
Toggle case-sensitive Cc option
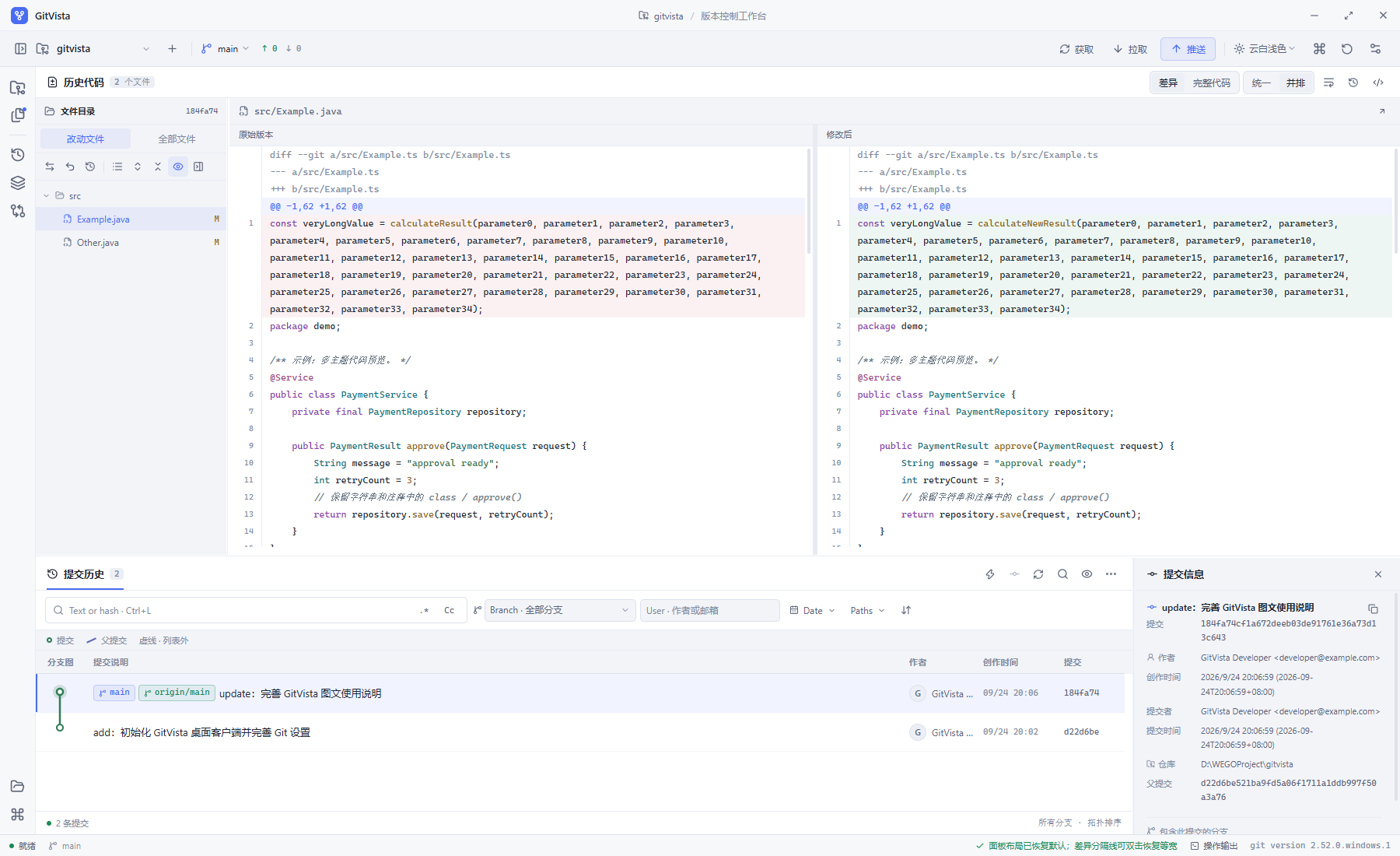click(x=450, y=611)
